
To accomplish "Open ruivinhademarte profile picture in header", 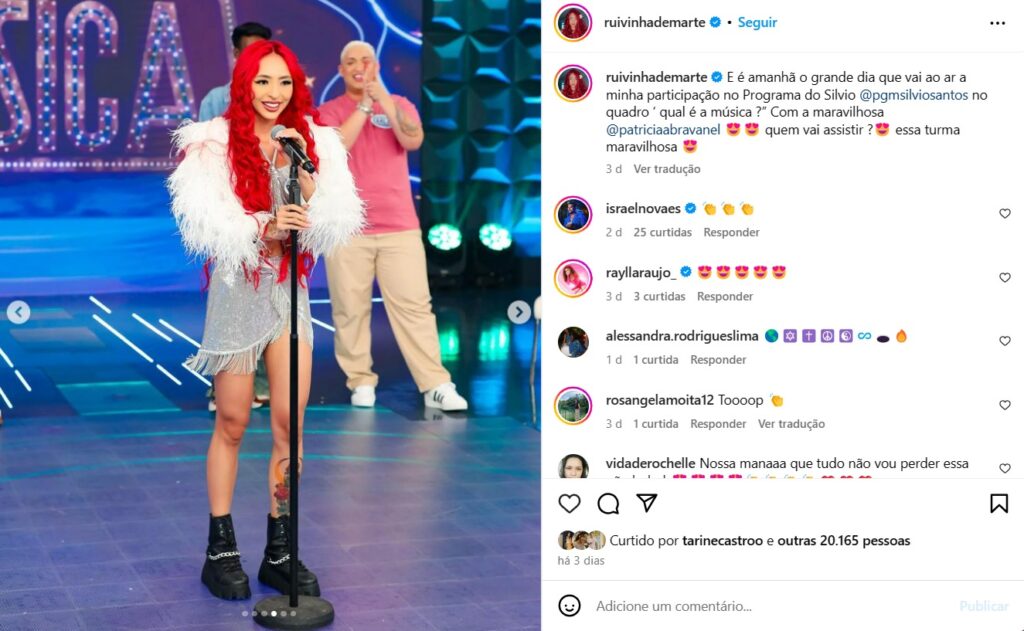I will [573, 22].
